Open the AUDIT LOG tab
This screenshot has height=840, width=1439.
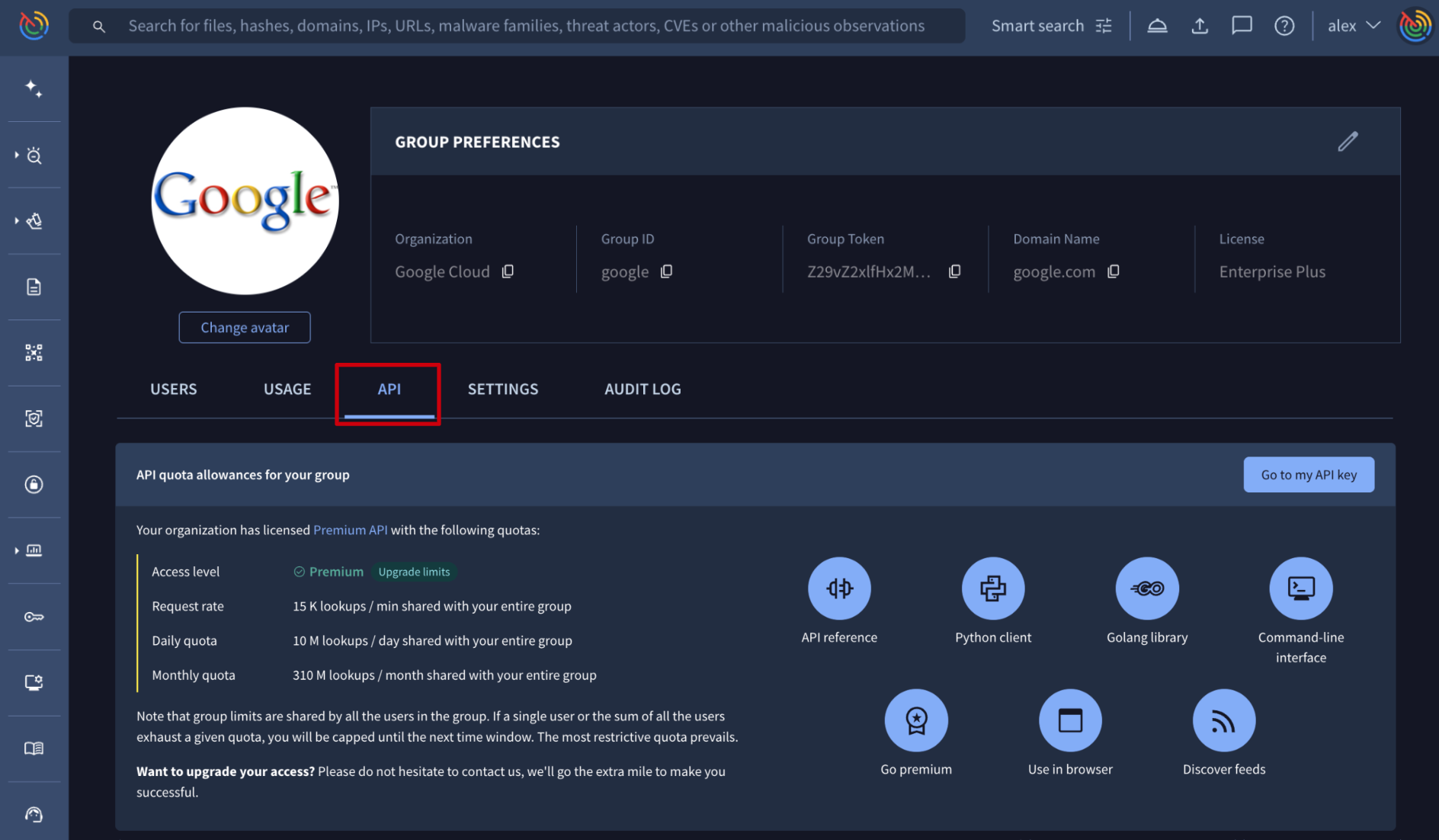click(x=643, y=389)
